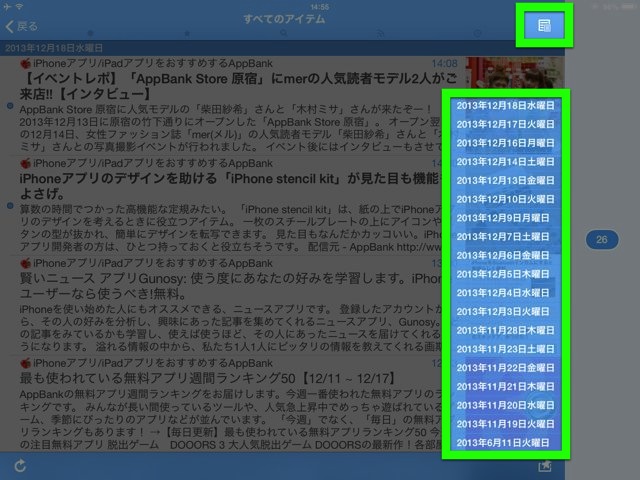
Task: Tap AppBank apple icon on Gunosy article
Action: (x=25, y=263)
